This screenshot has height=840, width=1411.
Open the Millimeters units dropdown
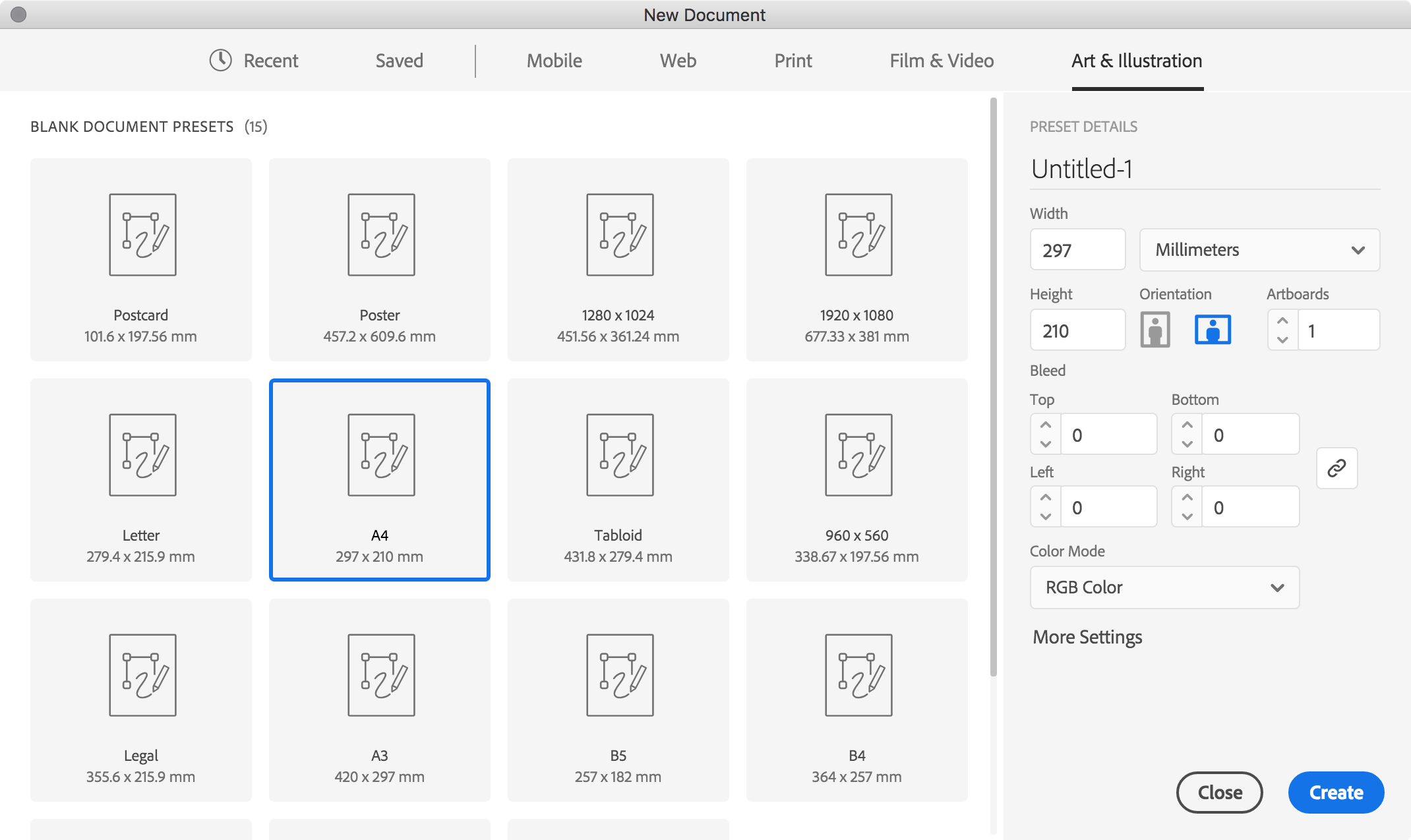coord(1259,250)
